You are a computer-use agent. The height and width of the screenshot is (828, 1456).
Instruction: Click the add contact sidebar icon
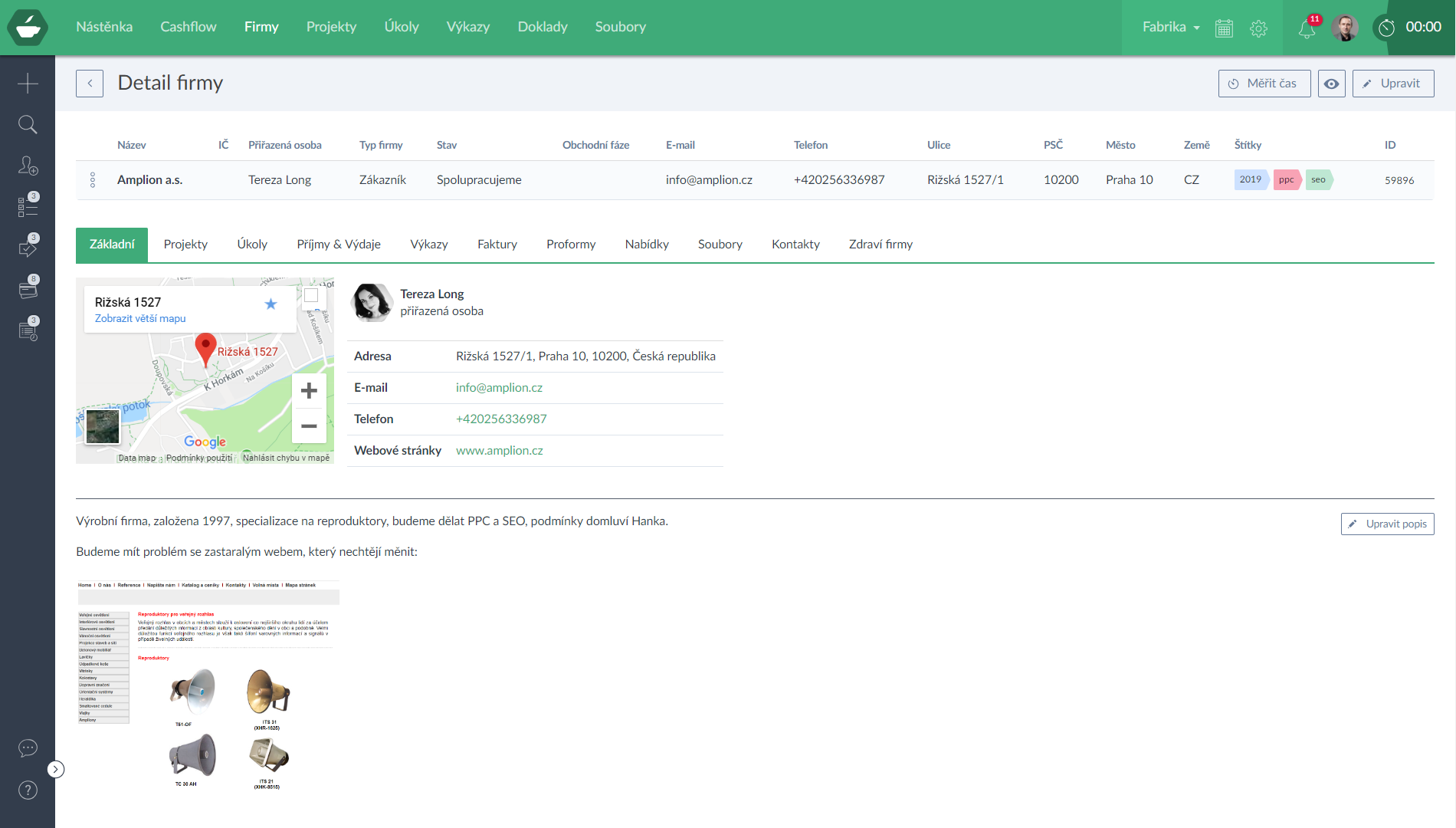pyautogui.click(x=28, y=166)
